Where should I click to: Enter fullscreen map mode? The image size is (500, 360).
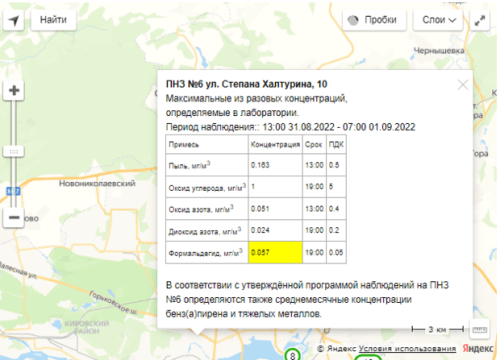pyautogui.click(x=480, y=21)
